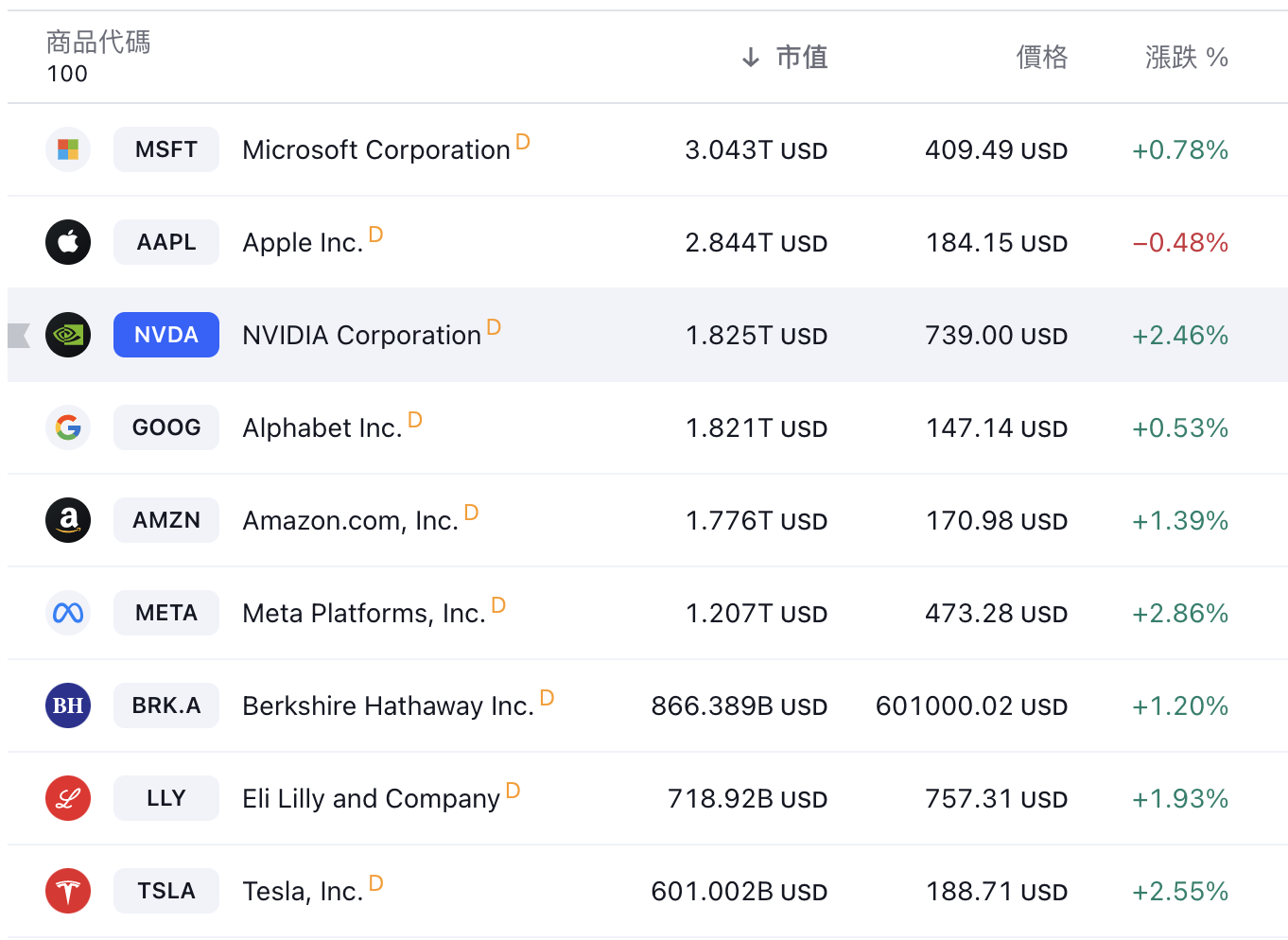Click the Apple logo icon
Screen dimensions: 1288x940
[68, 242]
